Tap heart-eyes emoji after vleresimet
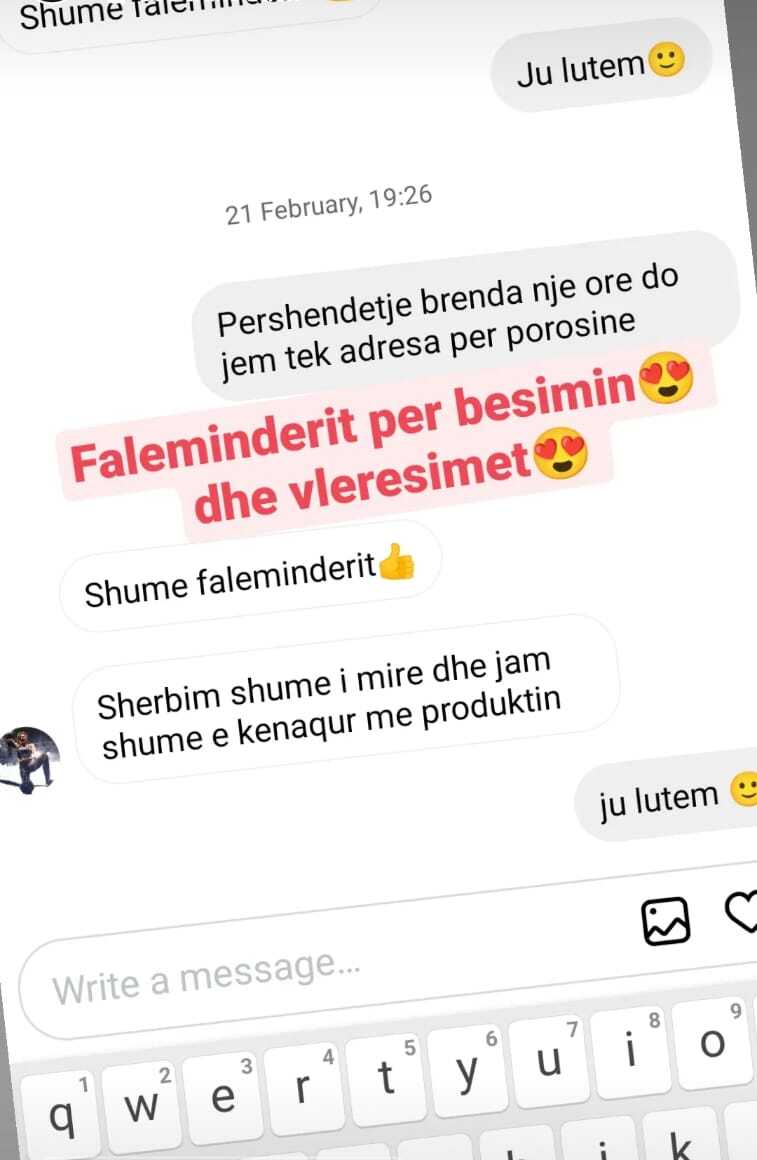The image size is (757, 1160). point(560,456)
